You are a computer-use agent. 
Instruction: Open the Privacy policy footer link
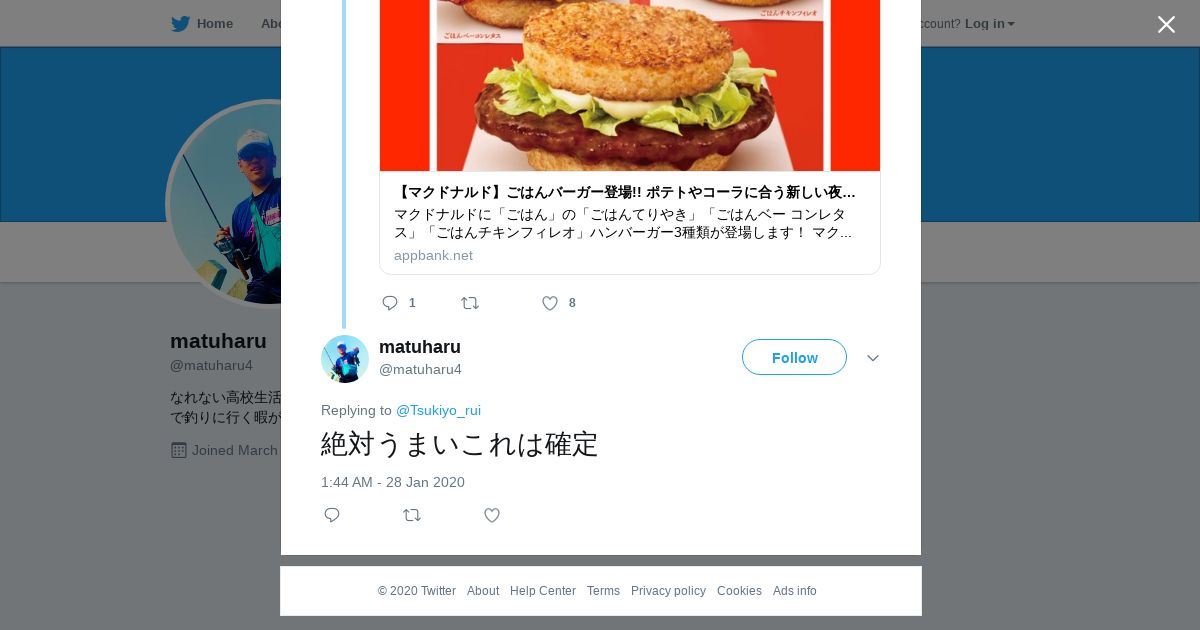(668, 591)
